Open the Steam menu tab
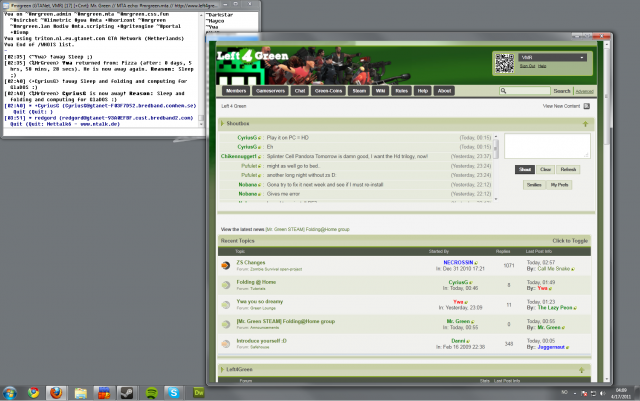This screenshot has height=401, width=640. 359,91
